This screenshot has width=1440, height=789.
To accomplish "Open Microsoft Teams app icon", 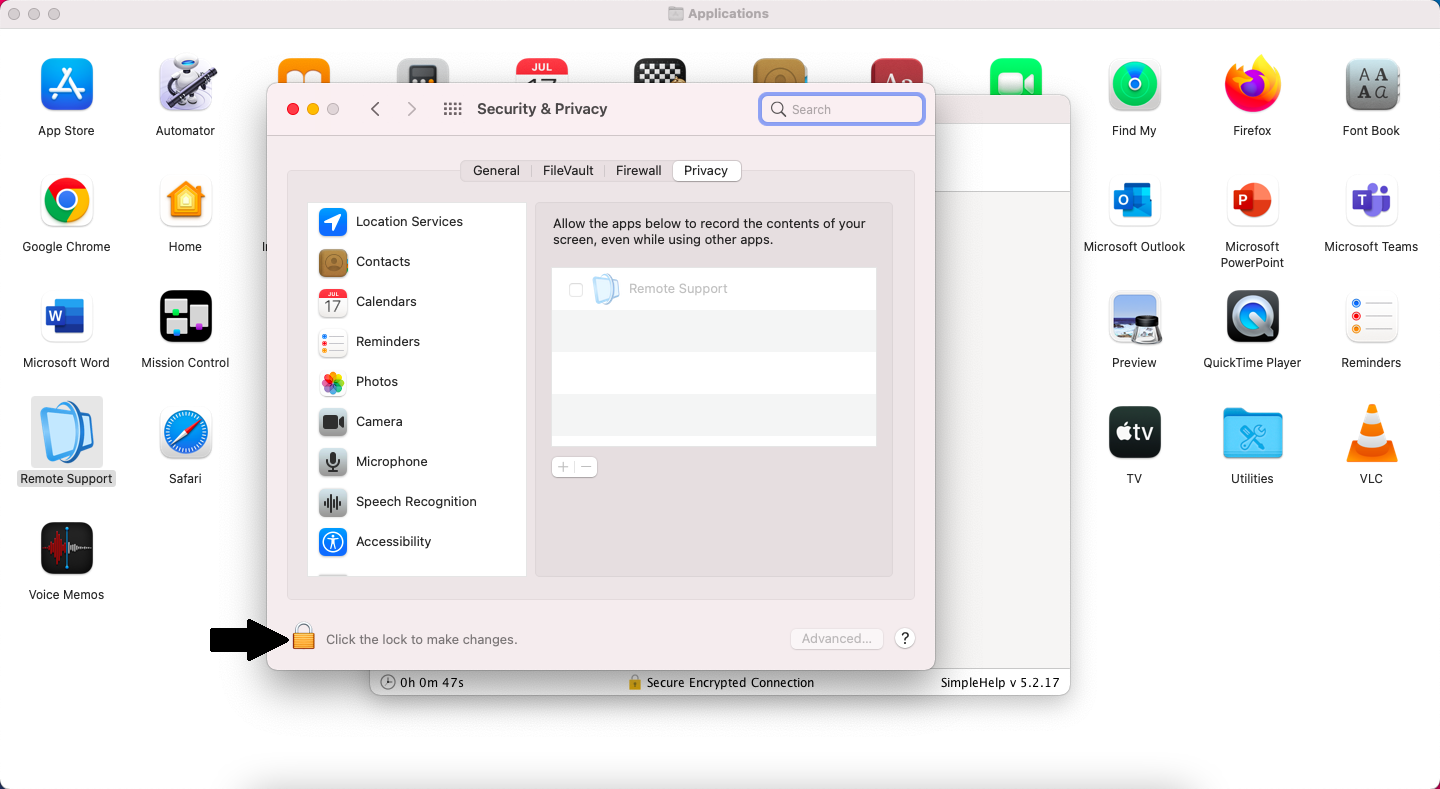I will pos(1371,201).
